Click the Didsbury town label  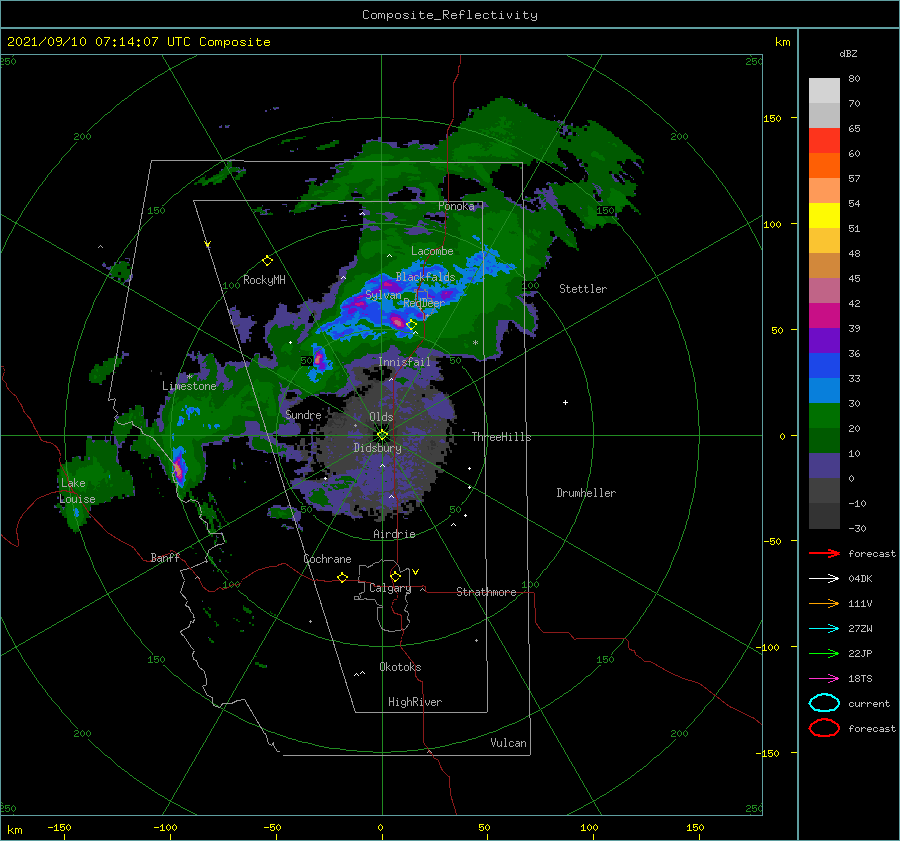[x=377, y=448]
